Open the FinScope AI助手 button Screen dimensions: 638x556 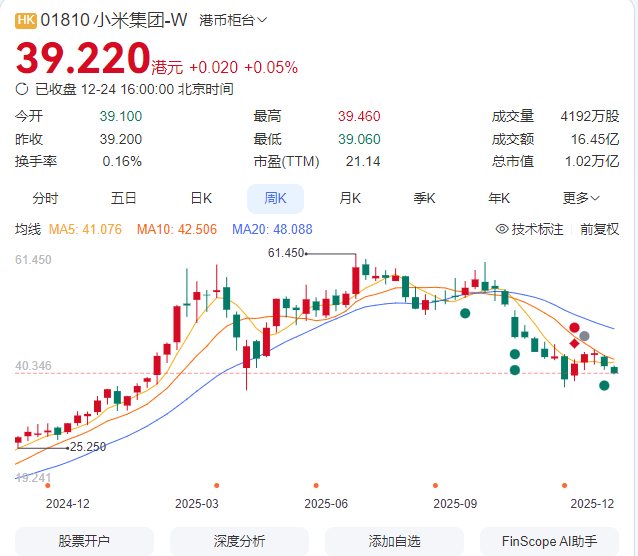[x=549, y=541]
